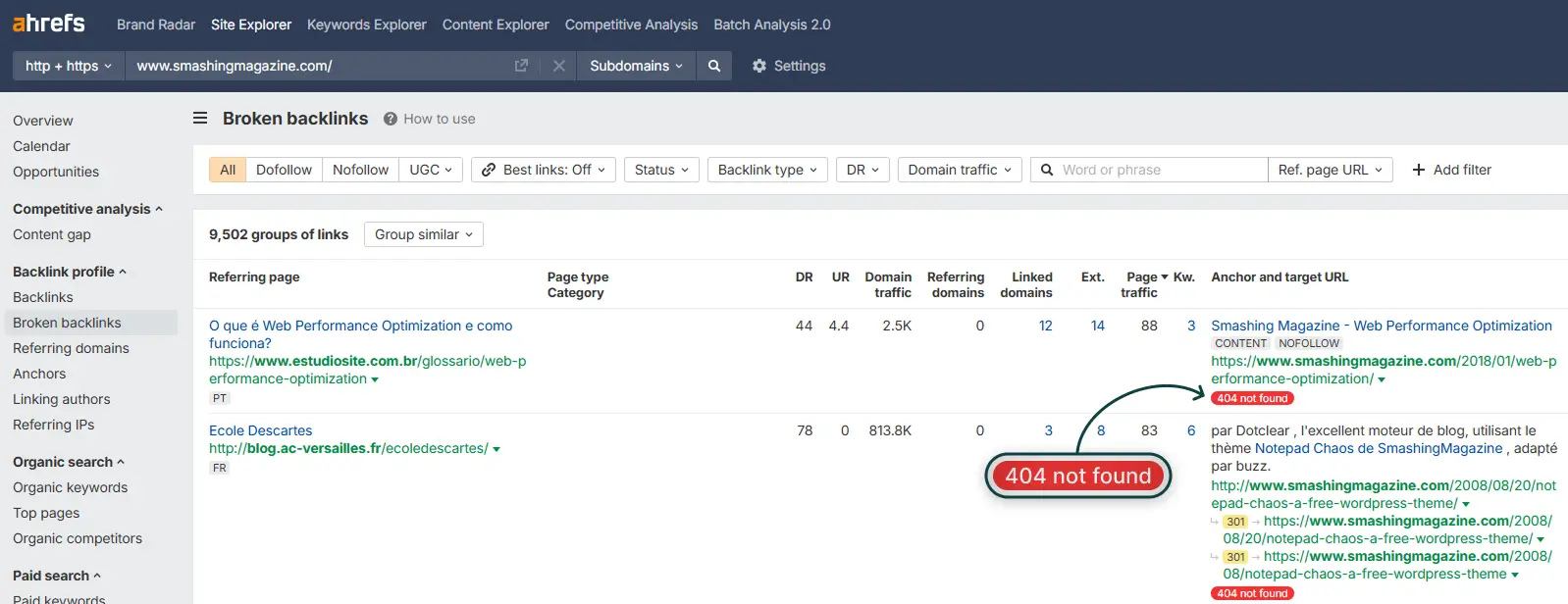Open Competitive Analysis tab

point(631,25)
